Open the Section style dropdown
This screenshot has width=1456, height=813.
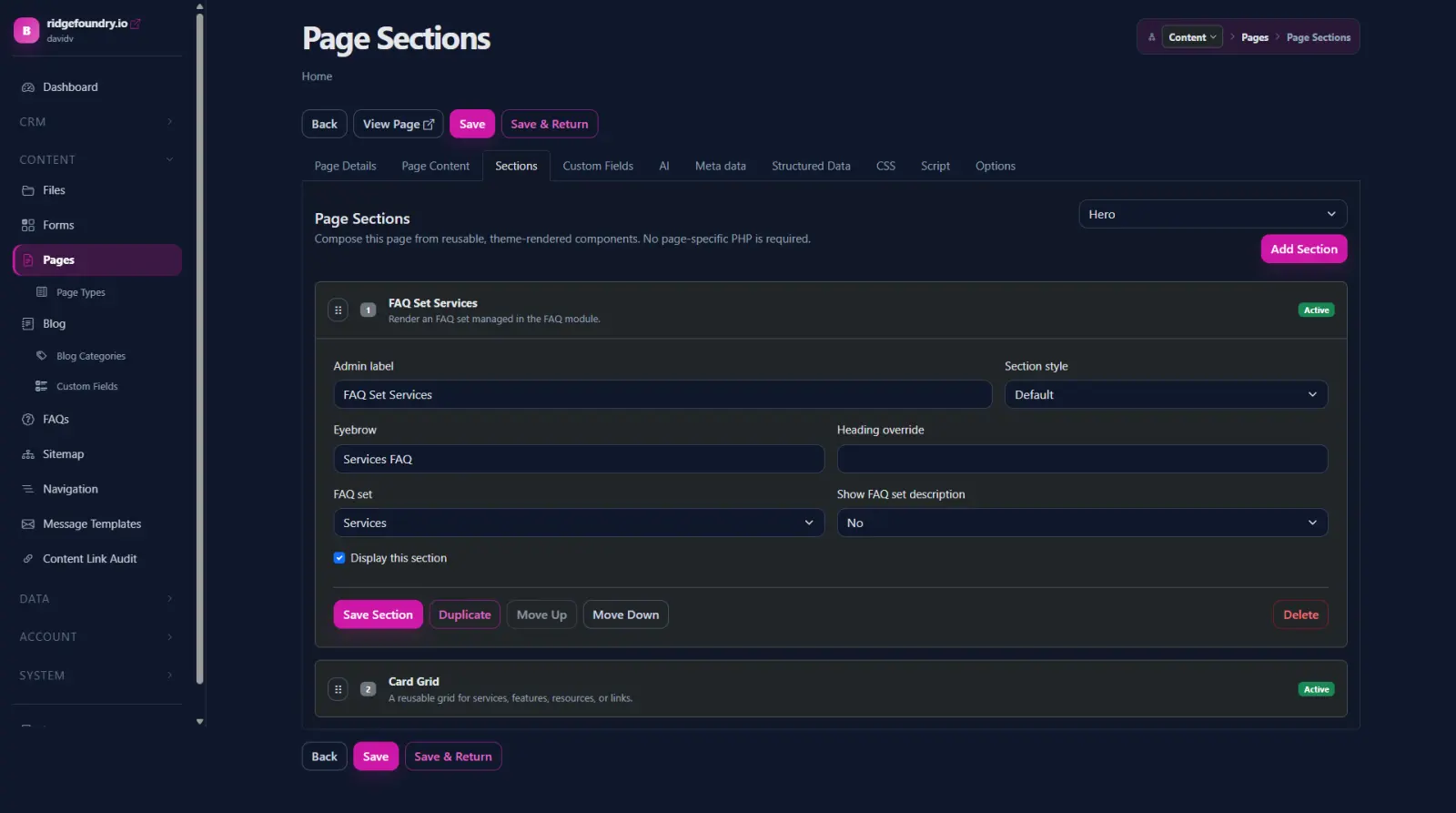[1166, 394]
